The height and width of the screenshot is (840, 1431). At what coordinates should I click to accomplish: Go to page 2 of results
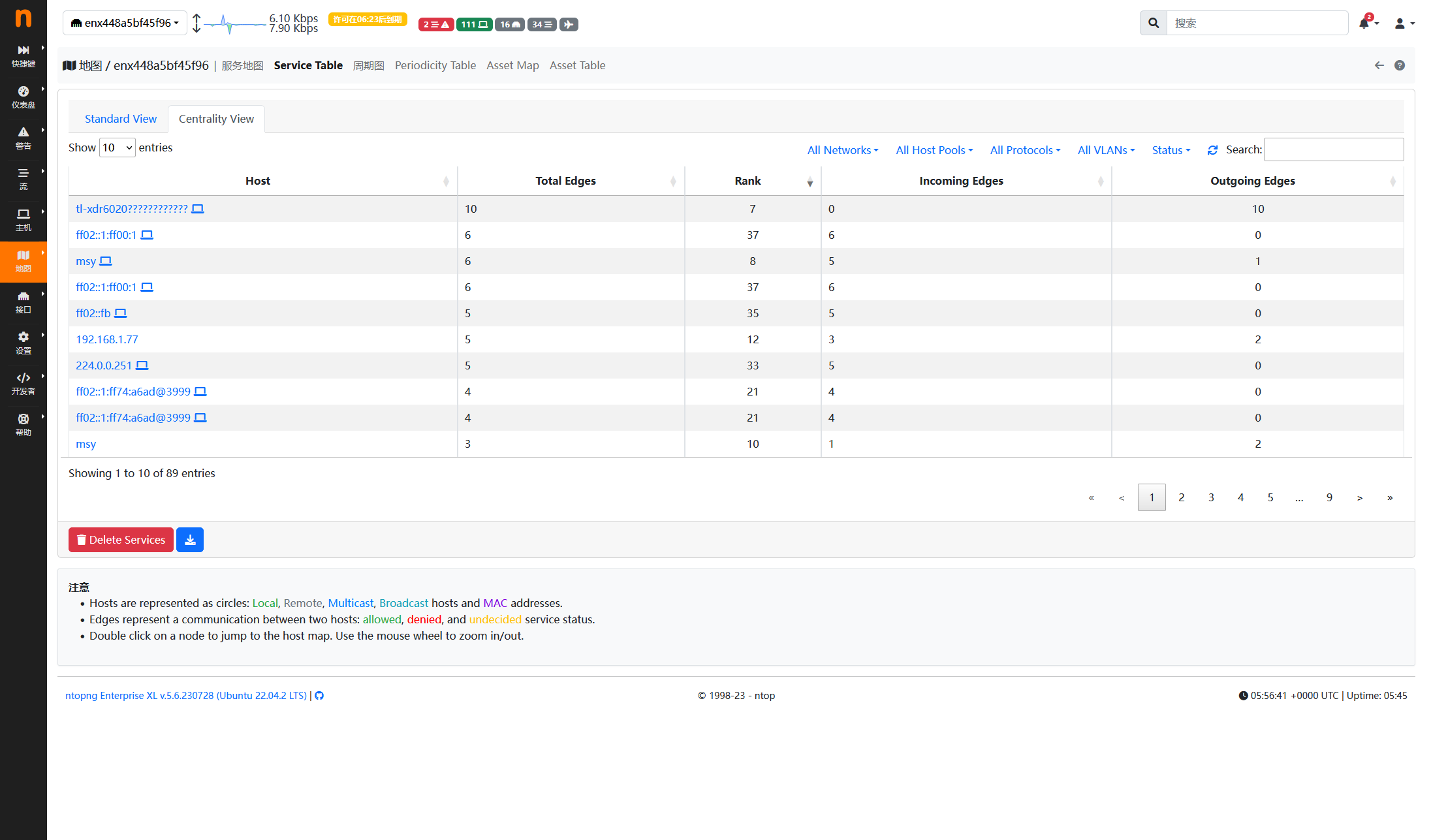click(x=1181, y=497)
